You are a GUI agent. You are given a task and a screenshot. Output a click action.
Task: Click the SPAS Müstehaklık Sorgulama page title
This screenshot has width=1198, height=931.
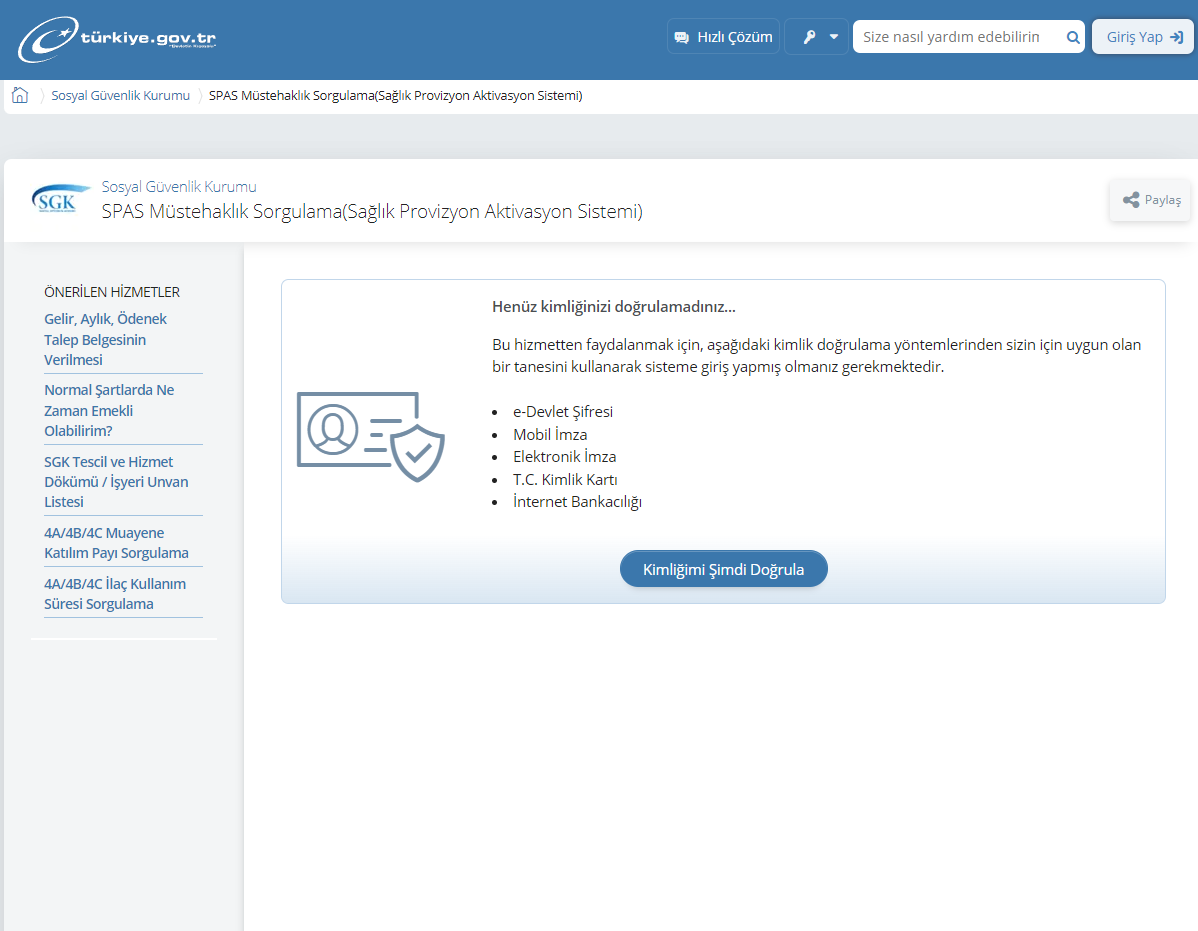pos(372,212)
